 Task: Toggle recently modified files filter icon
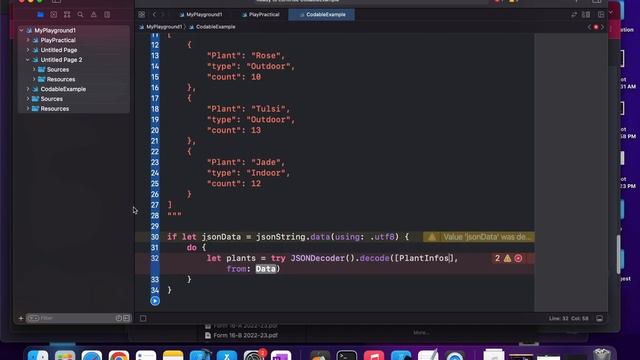click(x=119, y=318)
